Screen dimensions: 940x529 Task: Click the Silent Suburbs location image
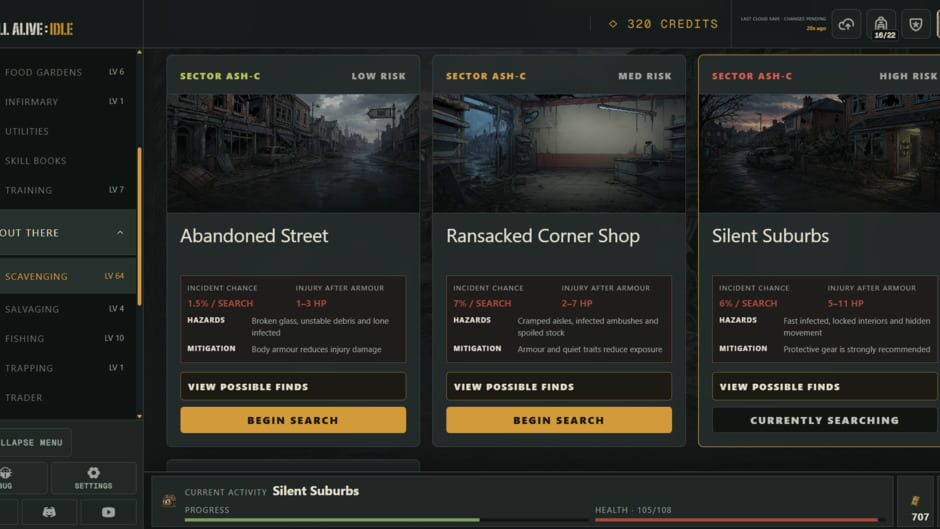click(x=820, y=153)
